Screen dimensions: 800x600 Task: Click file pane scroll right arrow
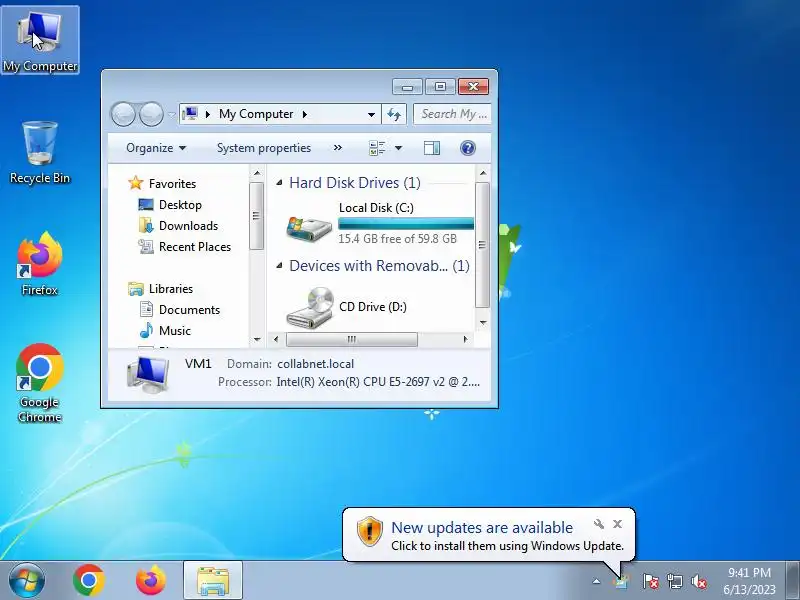click(x=465, y=339)
